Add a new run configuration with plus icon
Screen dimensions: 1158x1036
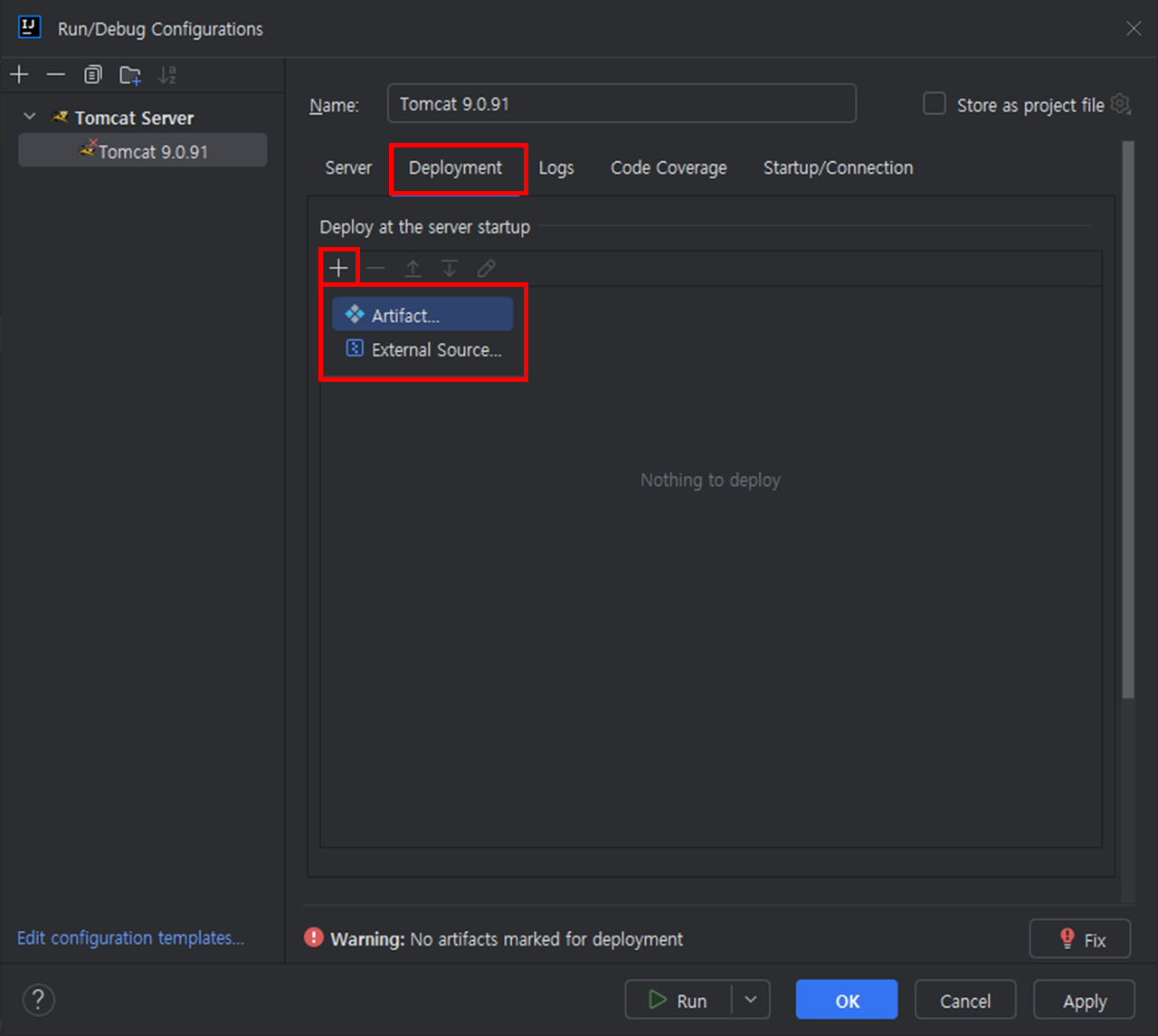(19, 74)
